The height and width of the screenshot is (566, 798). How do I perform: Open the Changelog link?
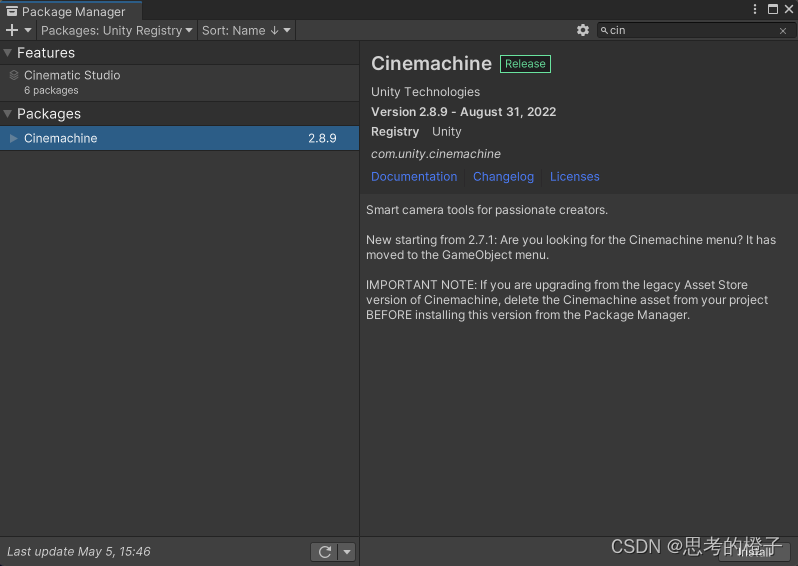click(x=503, y=177)
